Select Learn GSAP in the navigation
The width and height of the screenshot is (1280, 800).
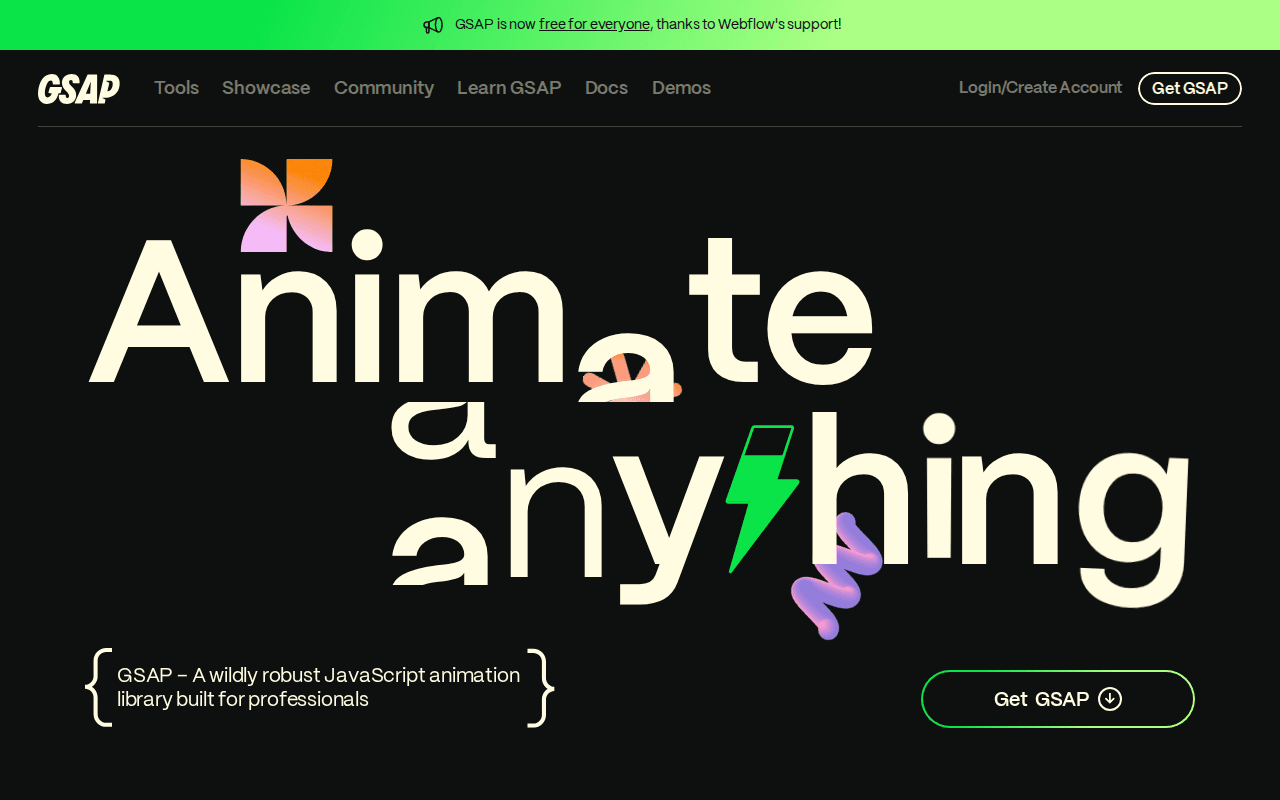tap(509, 88)
